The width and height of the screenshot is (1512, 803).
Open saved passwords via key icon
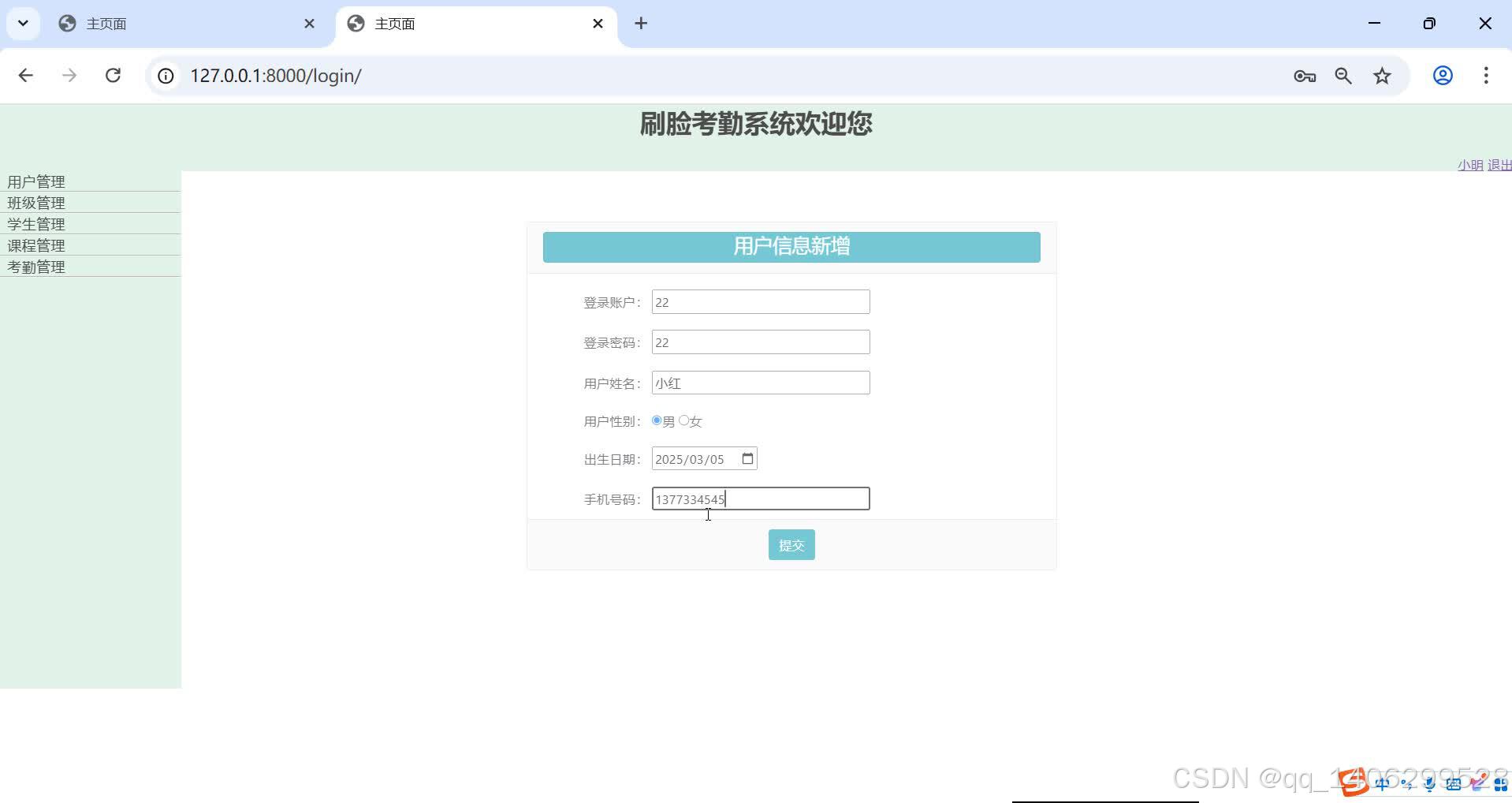1304,76
